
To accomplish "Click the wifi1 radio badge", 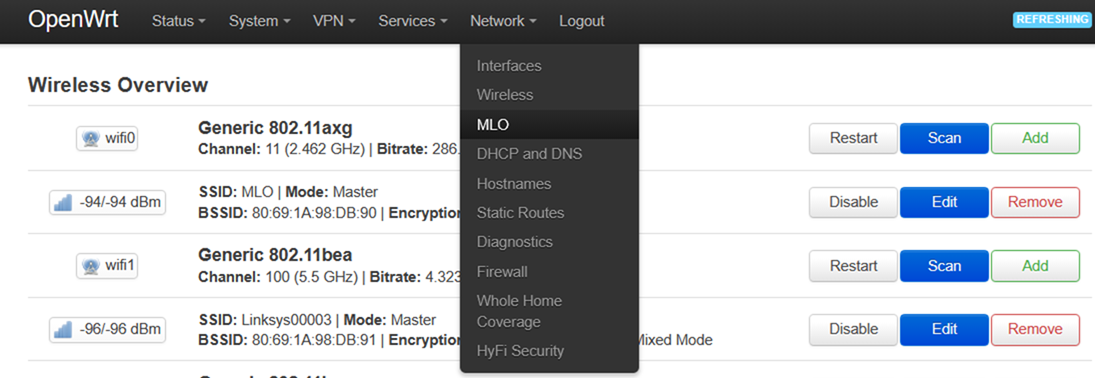I will pos(107,266).
